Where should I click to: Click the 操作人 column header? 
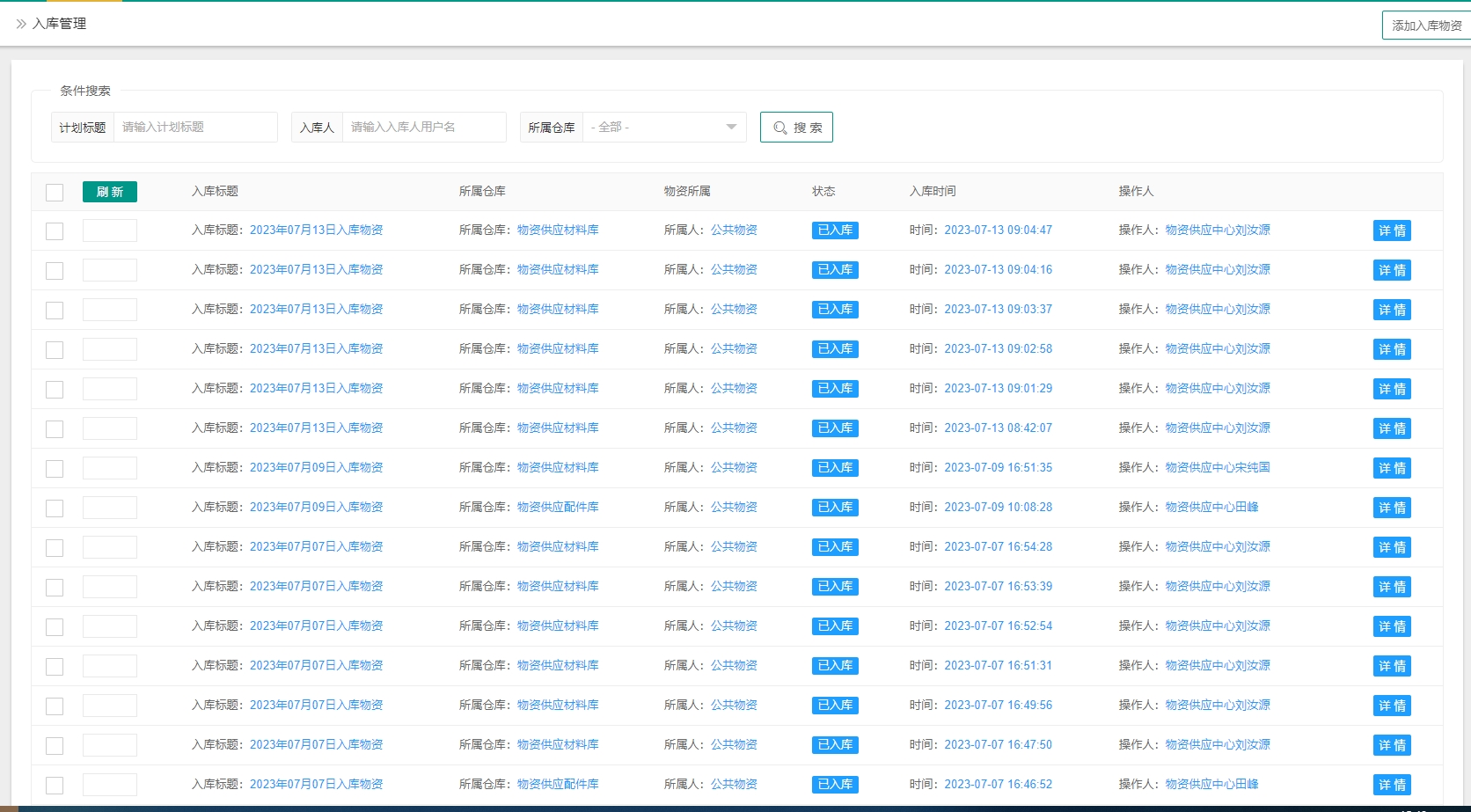tap(1136, 192)
